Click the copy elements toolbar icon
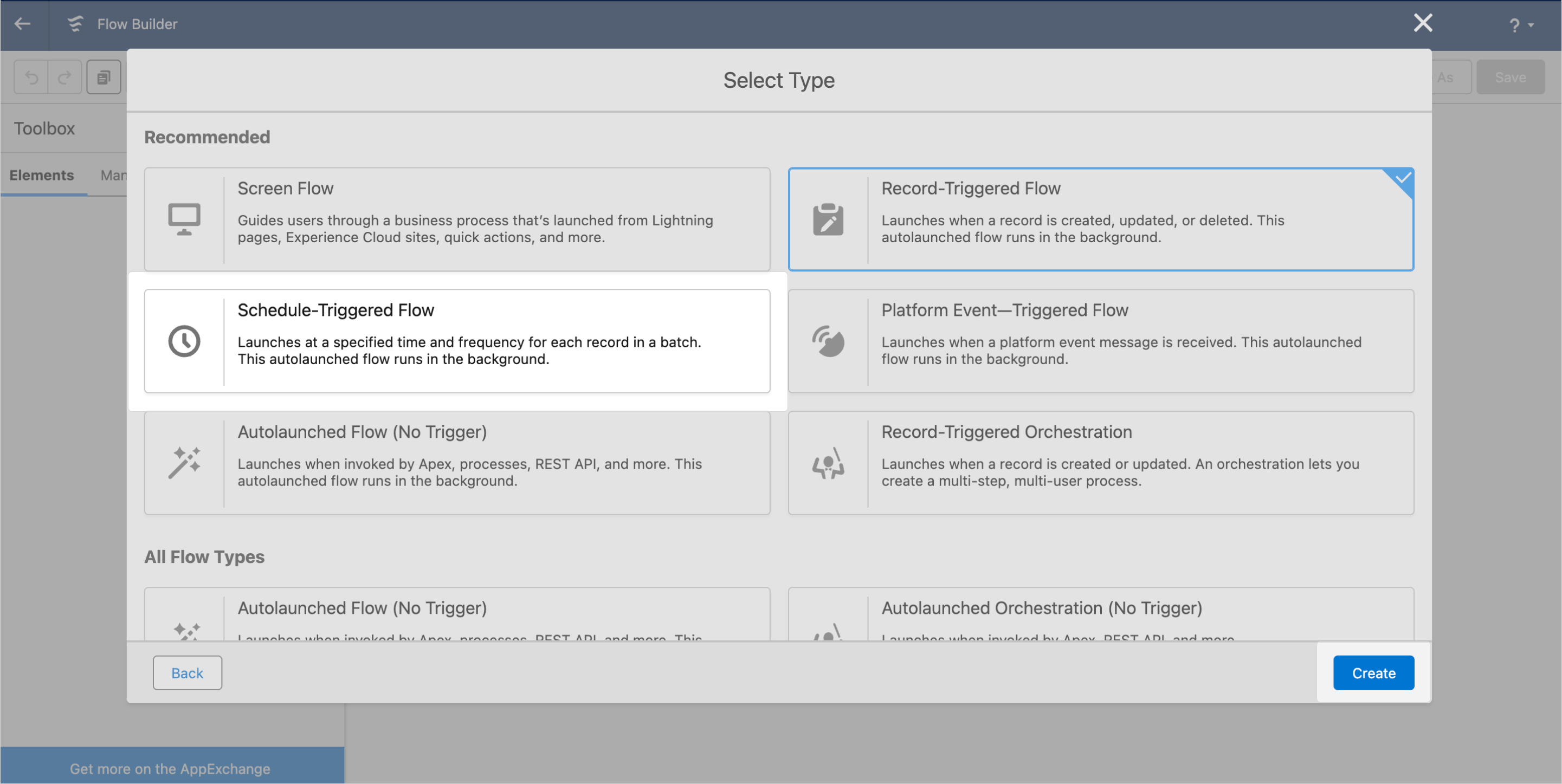1562x784 pixels. tap(104, 77)
